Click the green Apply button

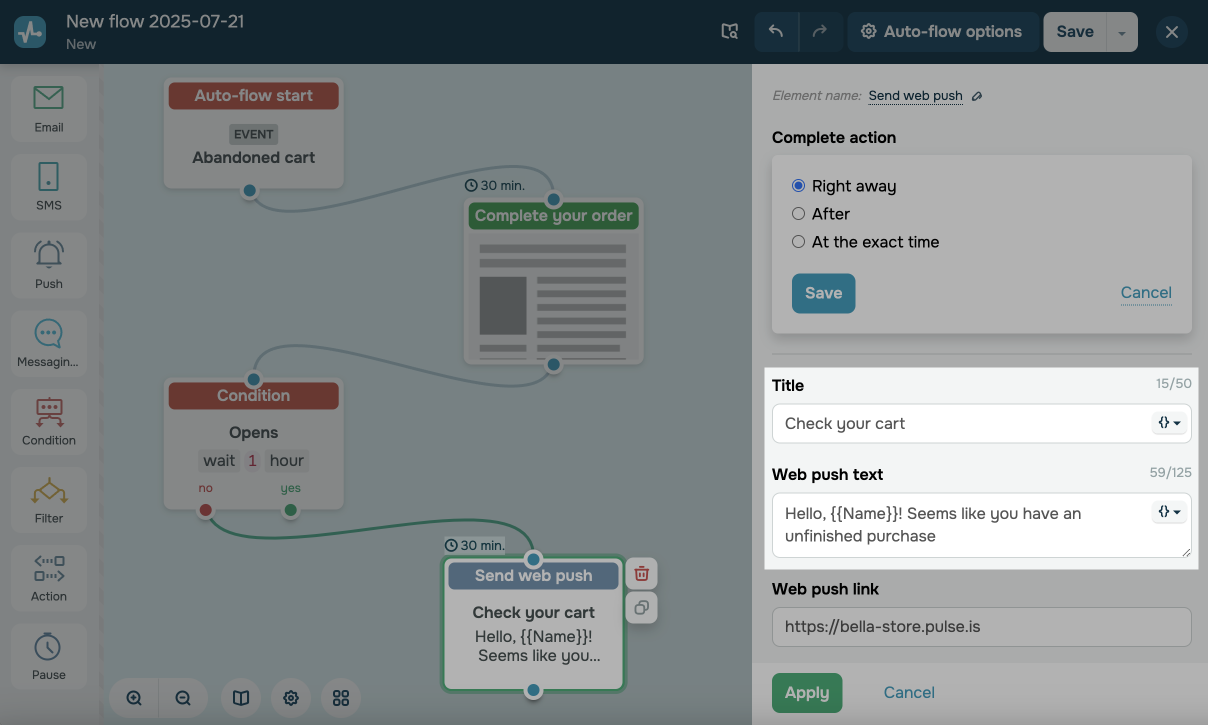(806, 693)
